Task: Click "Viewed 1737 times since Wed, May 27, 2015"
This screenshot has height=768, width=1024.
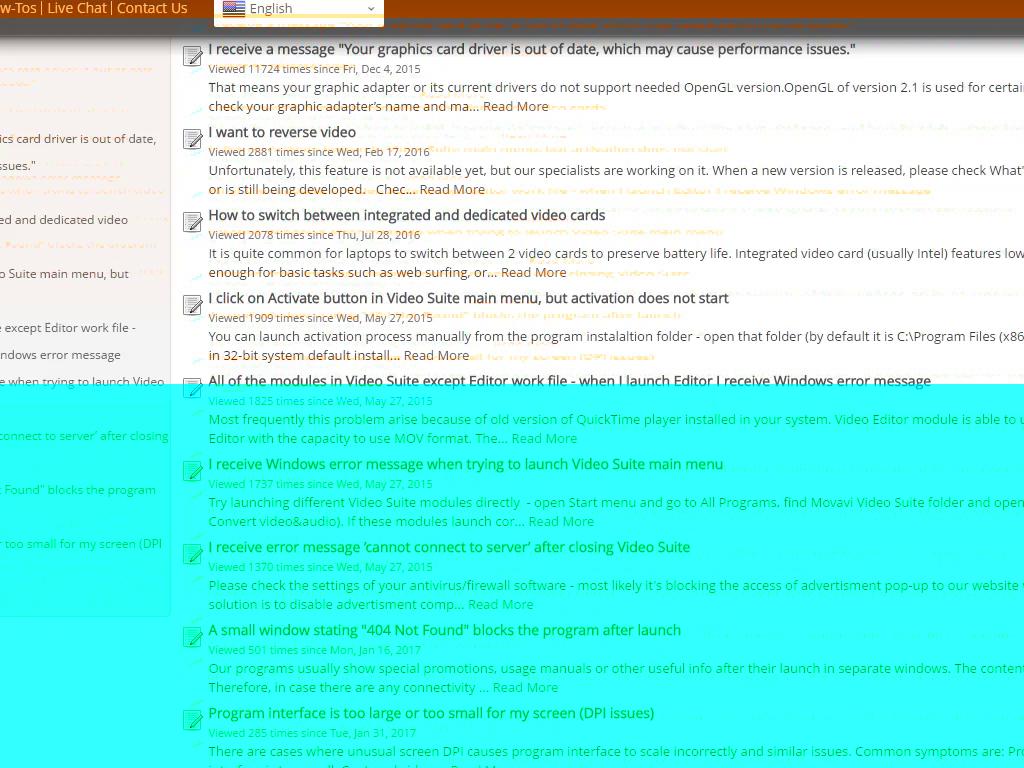Action: [x=320, y=483]
